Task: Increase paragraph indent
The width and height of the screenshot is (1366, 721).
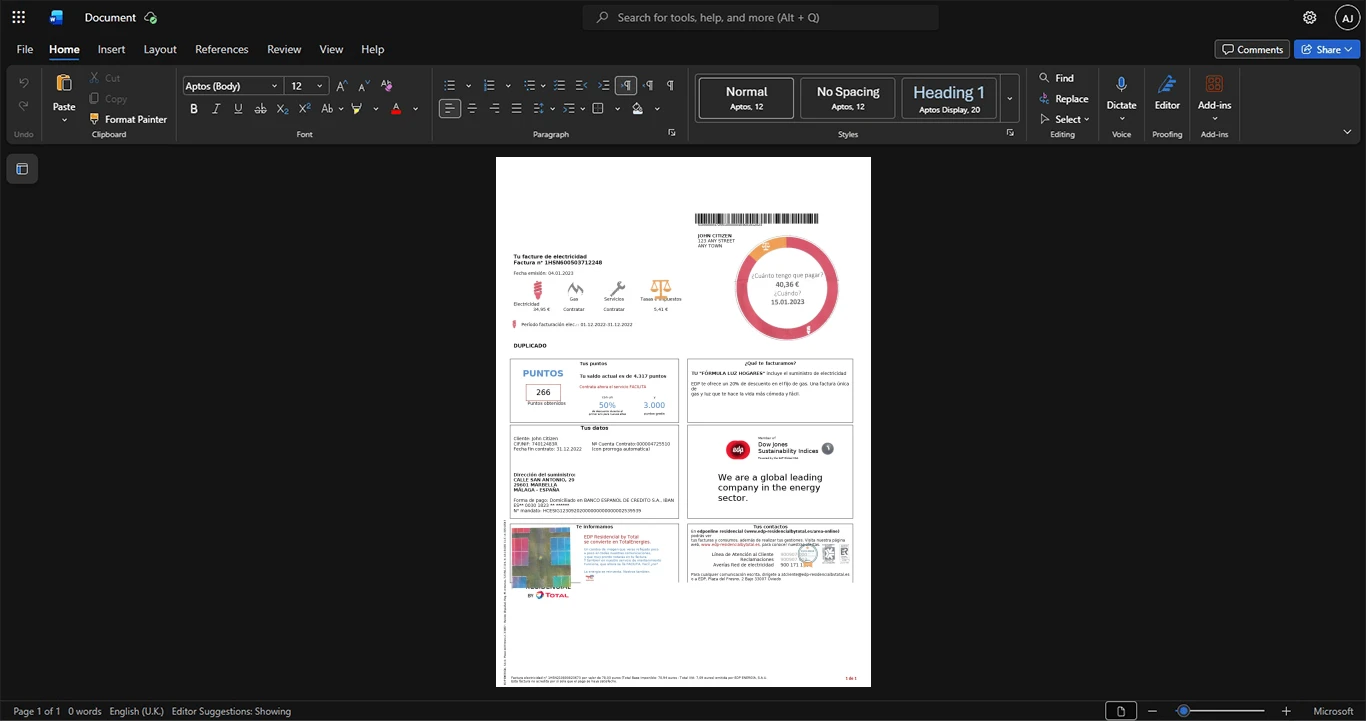Action: pyautogui.click(x=604, y=86)
